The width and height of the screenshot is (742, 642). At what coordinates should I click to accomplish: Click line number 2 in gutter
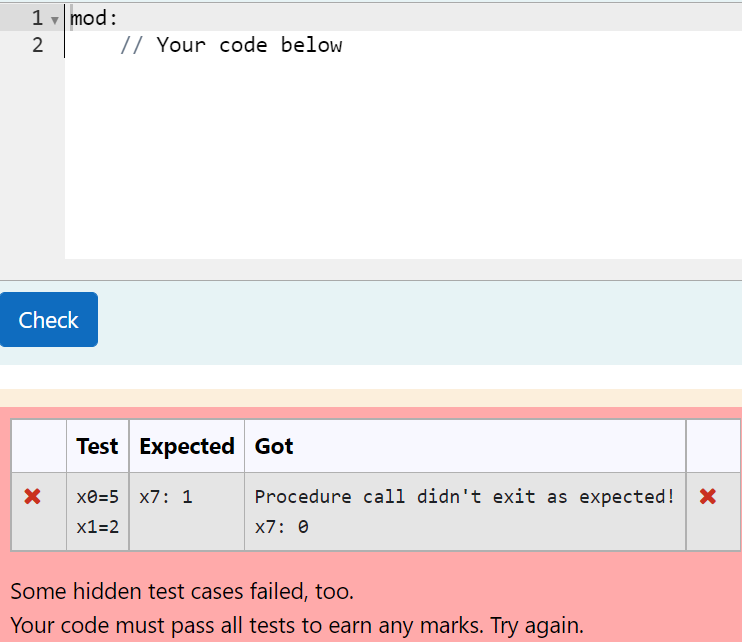[37, 45]
